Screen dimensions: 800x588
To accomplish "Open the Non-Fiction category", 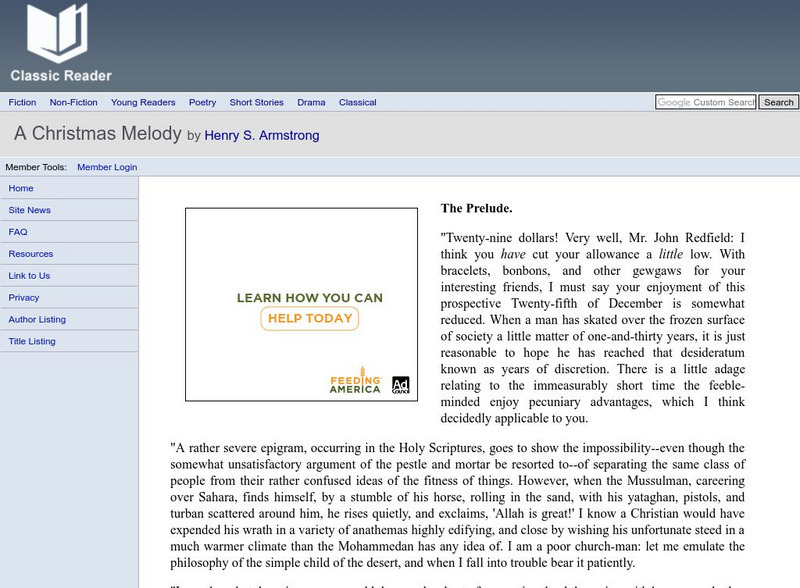I will [x=73, y=102].
